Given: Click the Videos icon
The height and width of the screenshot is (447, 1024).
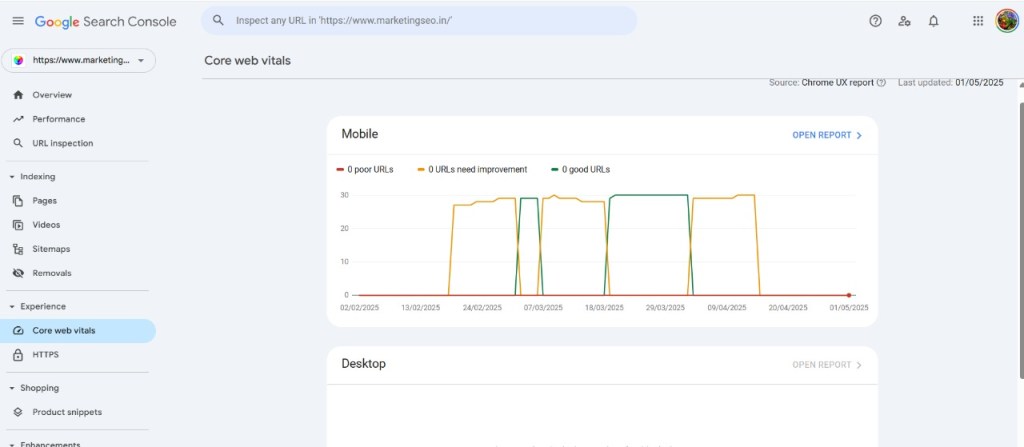Looking at the screenshot, I should coord(18,225).
